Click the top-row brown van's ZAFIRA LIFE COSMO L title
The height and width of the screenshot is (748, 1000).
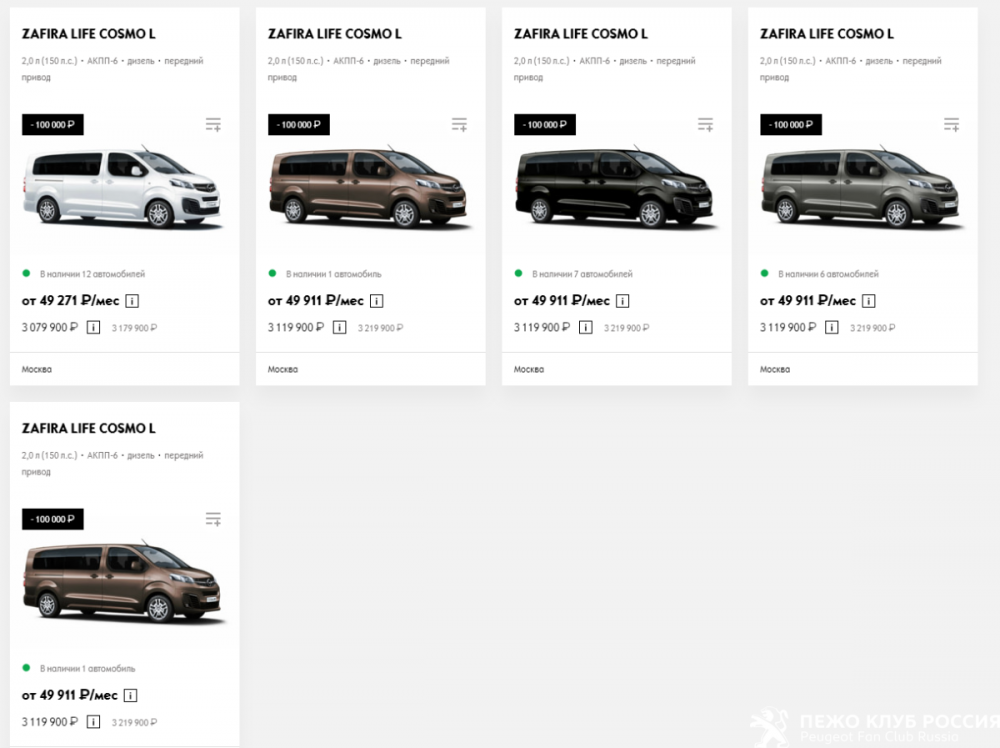coord(335,34)
